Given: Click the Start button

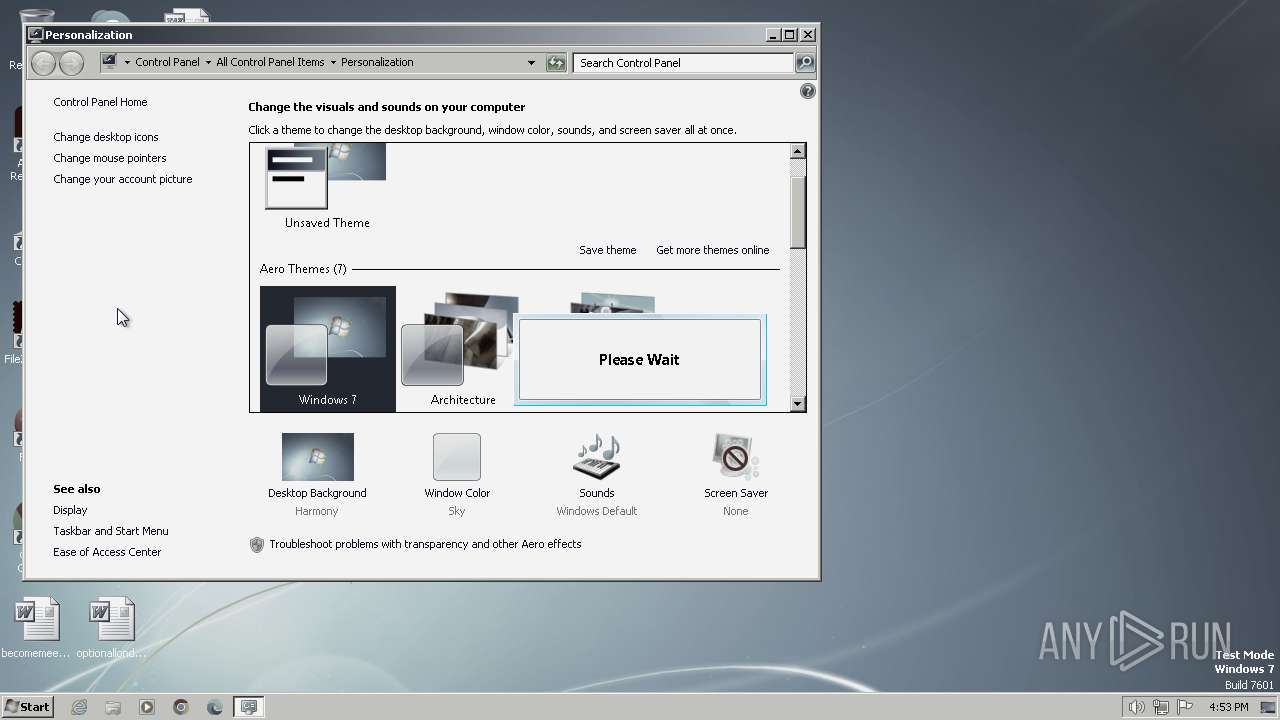Looking at the screenshot, I should click(x=27, y=707).
